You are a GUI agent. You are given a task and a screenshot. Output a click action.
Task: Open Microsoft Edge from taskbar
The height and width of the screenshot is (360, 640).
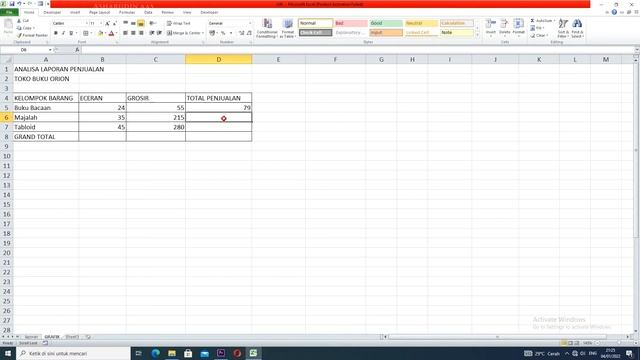click(x=156, y=353)
